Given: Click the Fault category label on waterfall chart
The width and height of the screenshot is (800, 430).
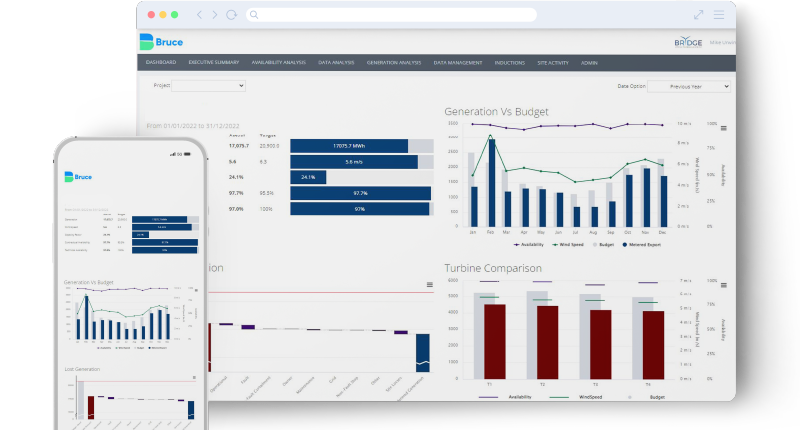Looking at the screenshot, I should click(245, 380).
